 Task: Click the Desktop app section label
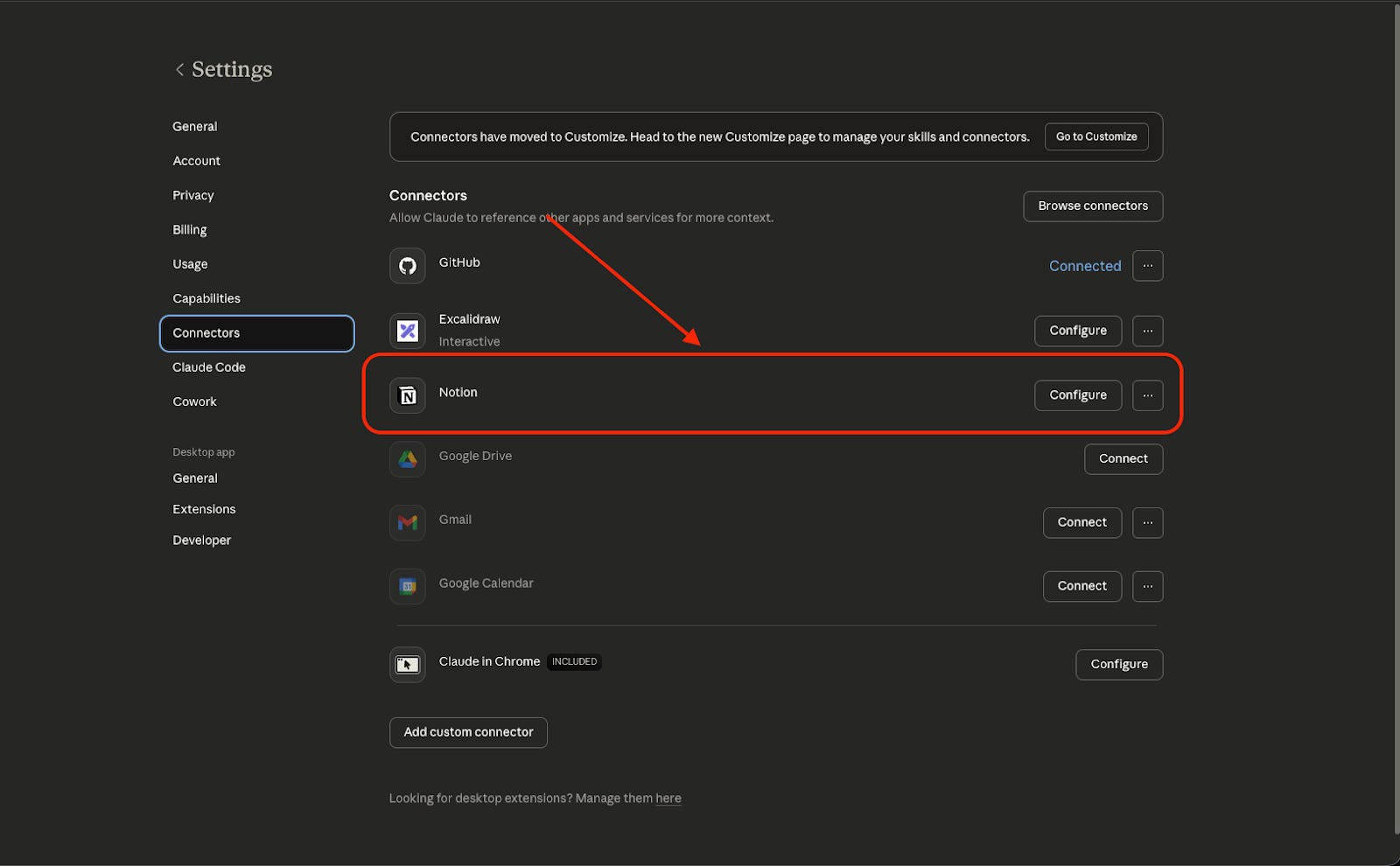[x=204, y=452]
